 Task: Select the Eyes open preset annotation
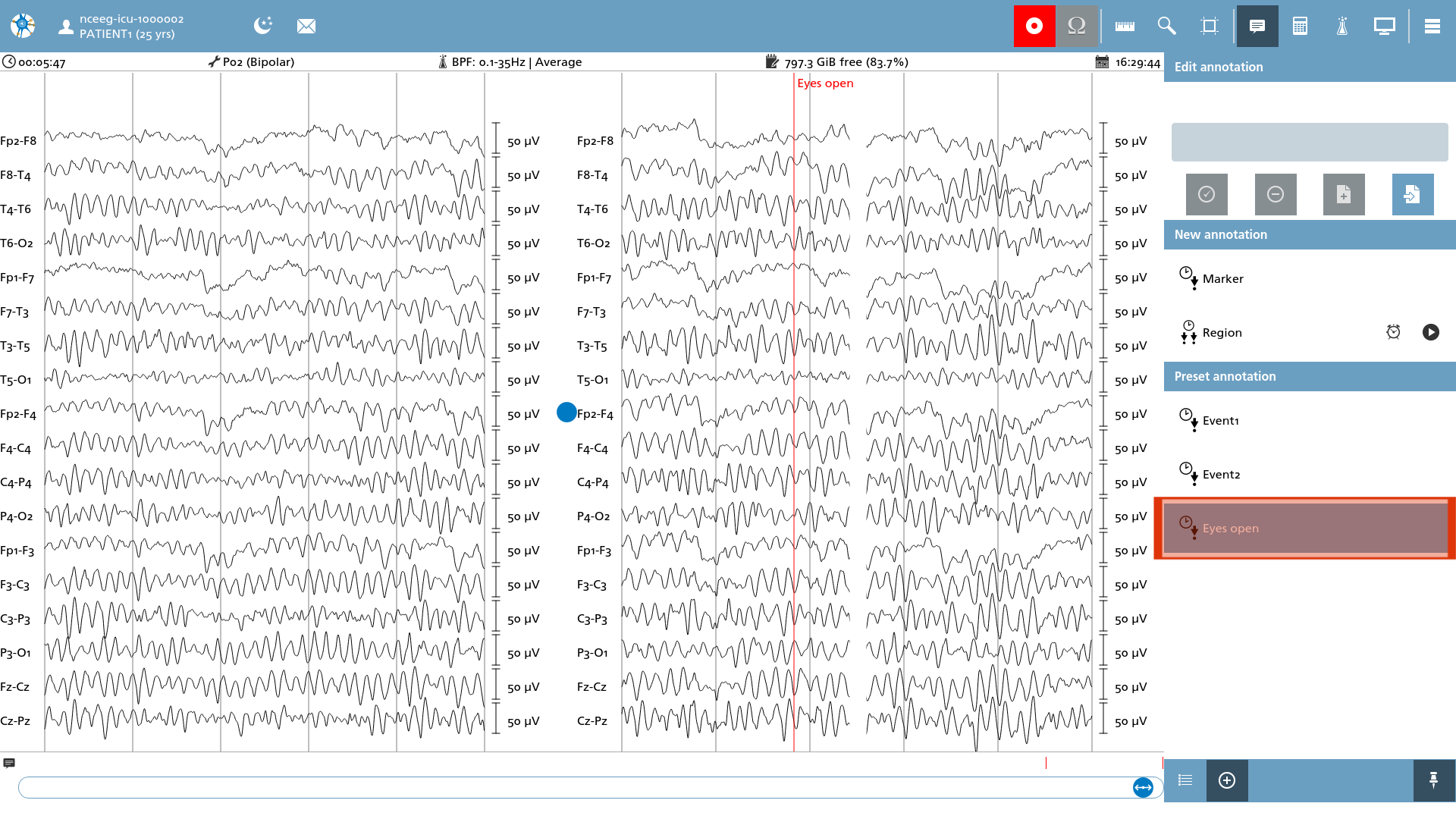point(1304,529)
